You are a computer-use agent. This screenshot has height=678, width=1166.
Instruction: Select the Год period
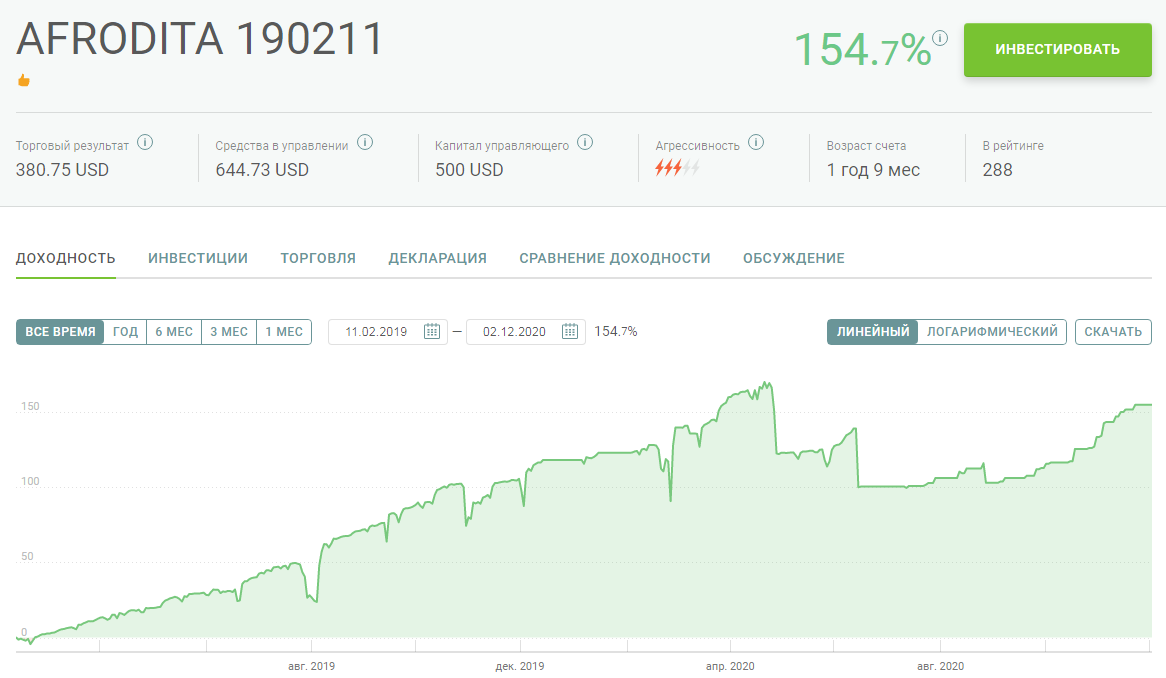tap(125, 332)
